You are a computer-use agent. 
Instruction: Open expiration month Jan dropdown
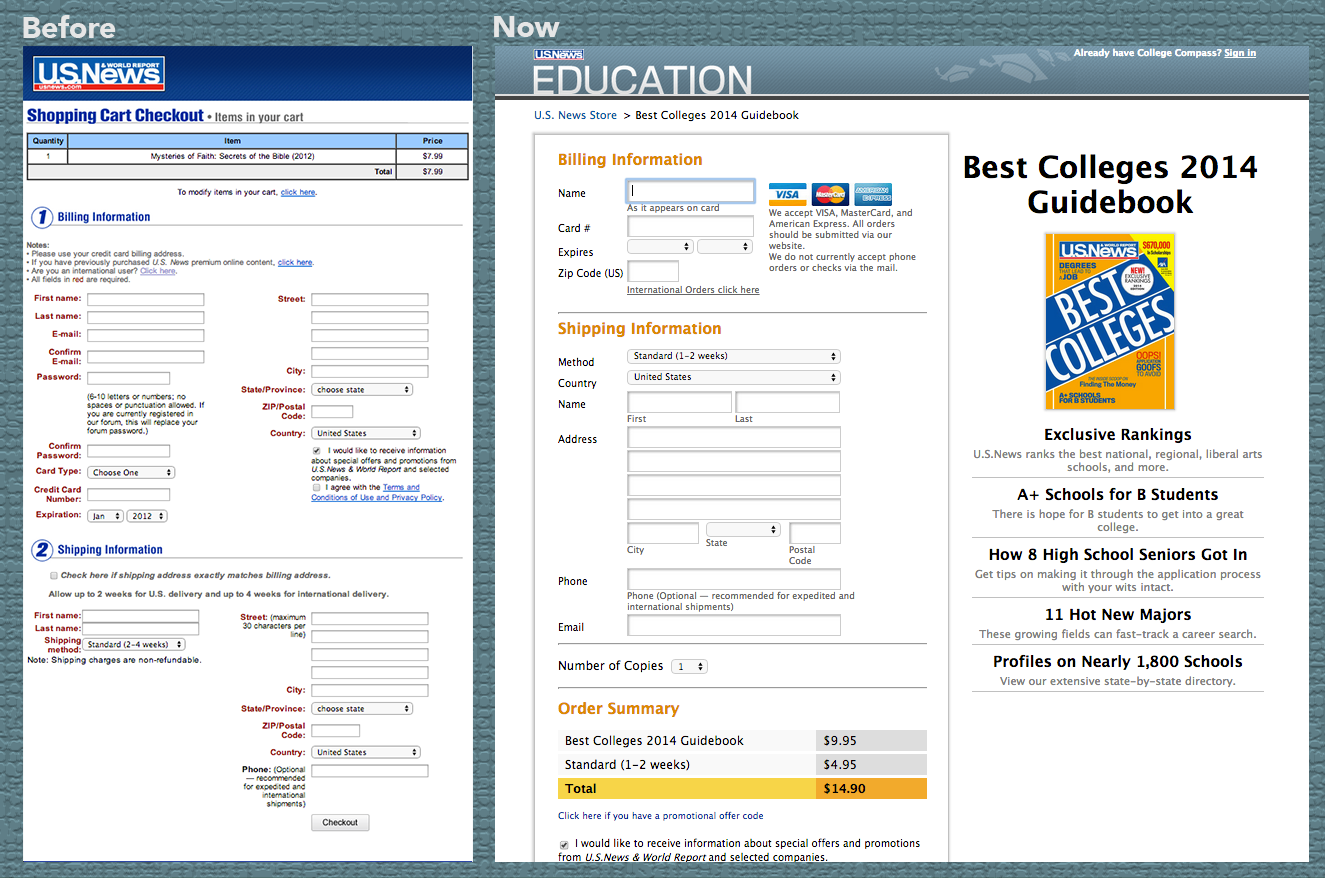(106, 517)
